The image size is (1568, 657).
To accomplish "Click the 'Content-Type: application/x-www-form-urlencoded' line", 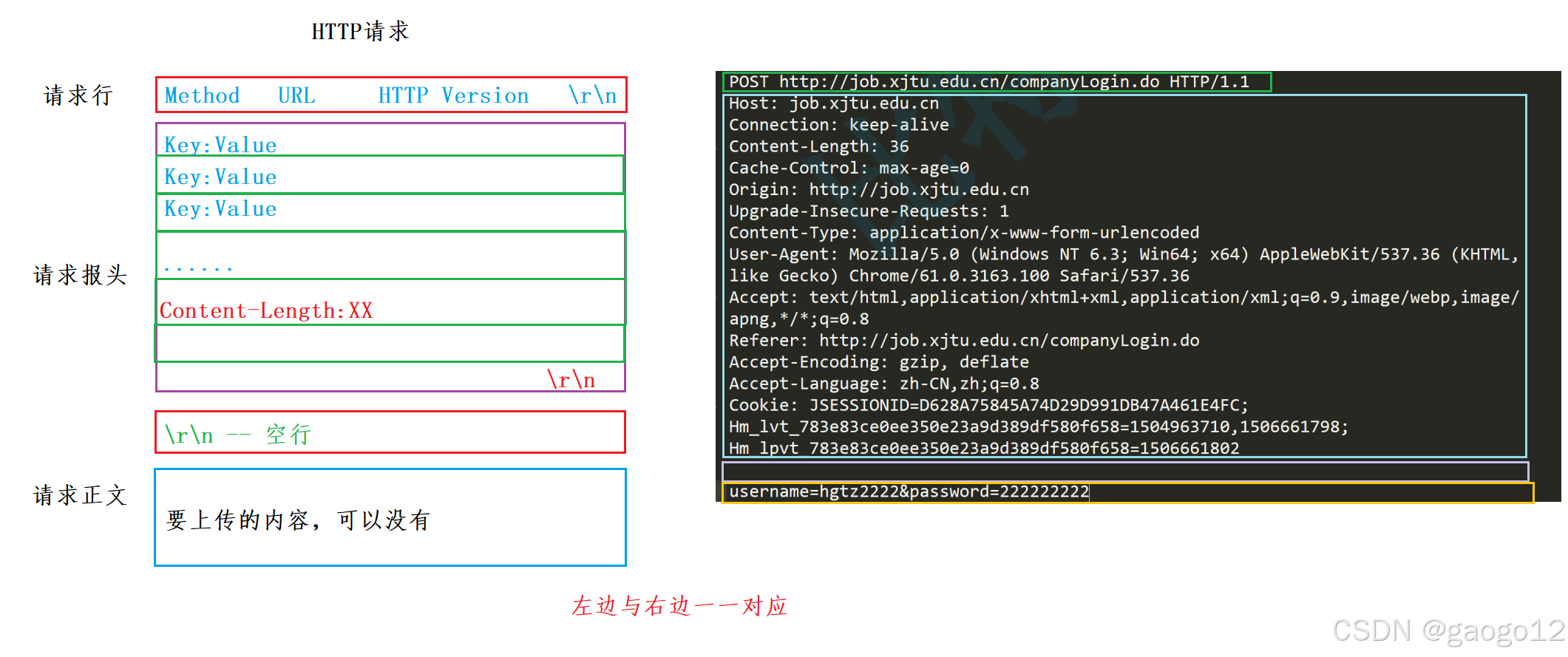I will pos(964,232).
